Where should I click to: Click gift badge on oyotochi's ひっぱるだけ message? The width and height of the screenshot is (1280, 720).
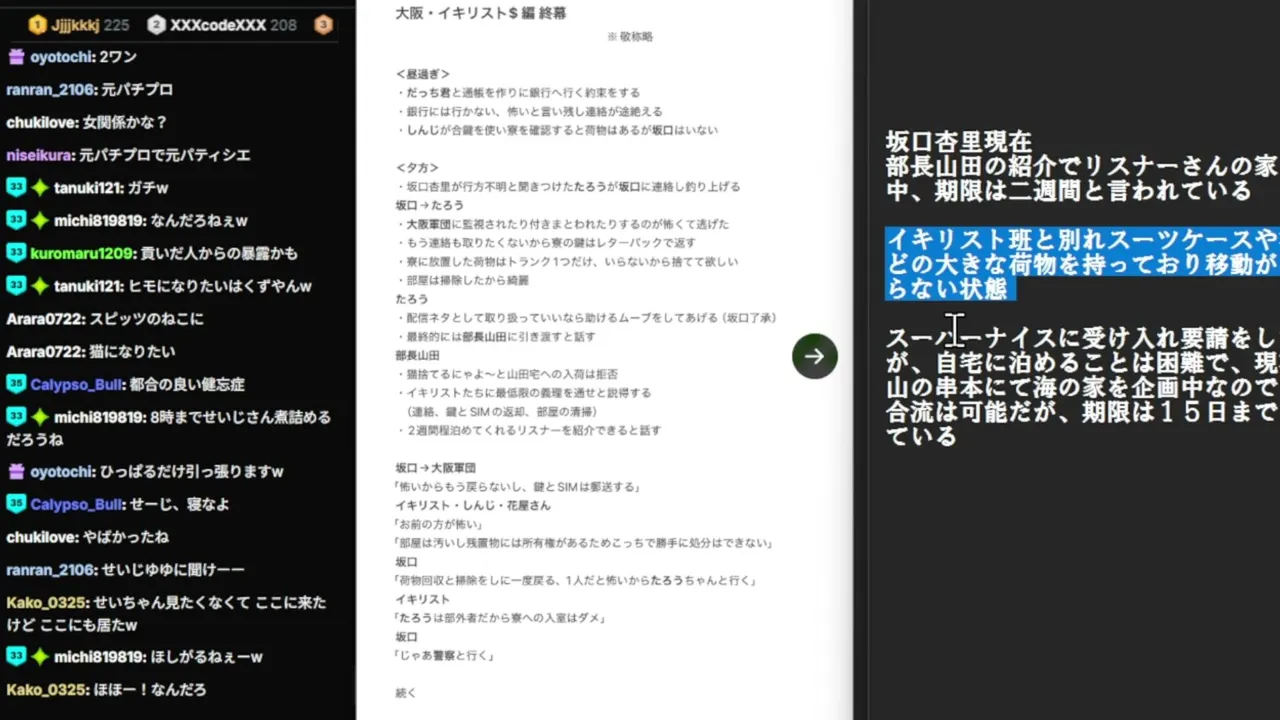(16, 471)
